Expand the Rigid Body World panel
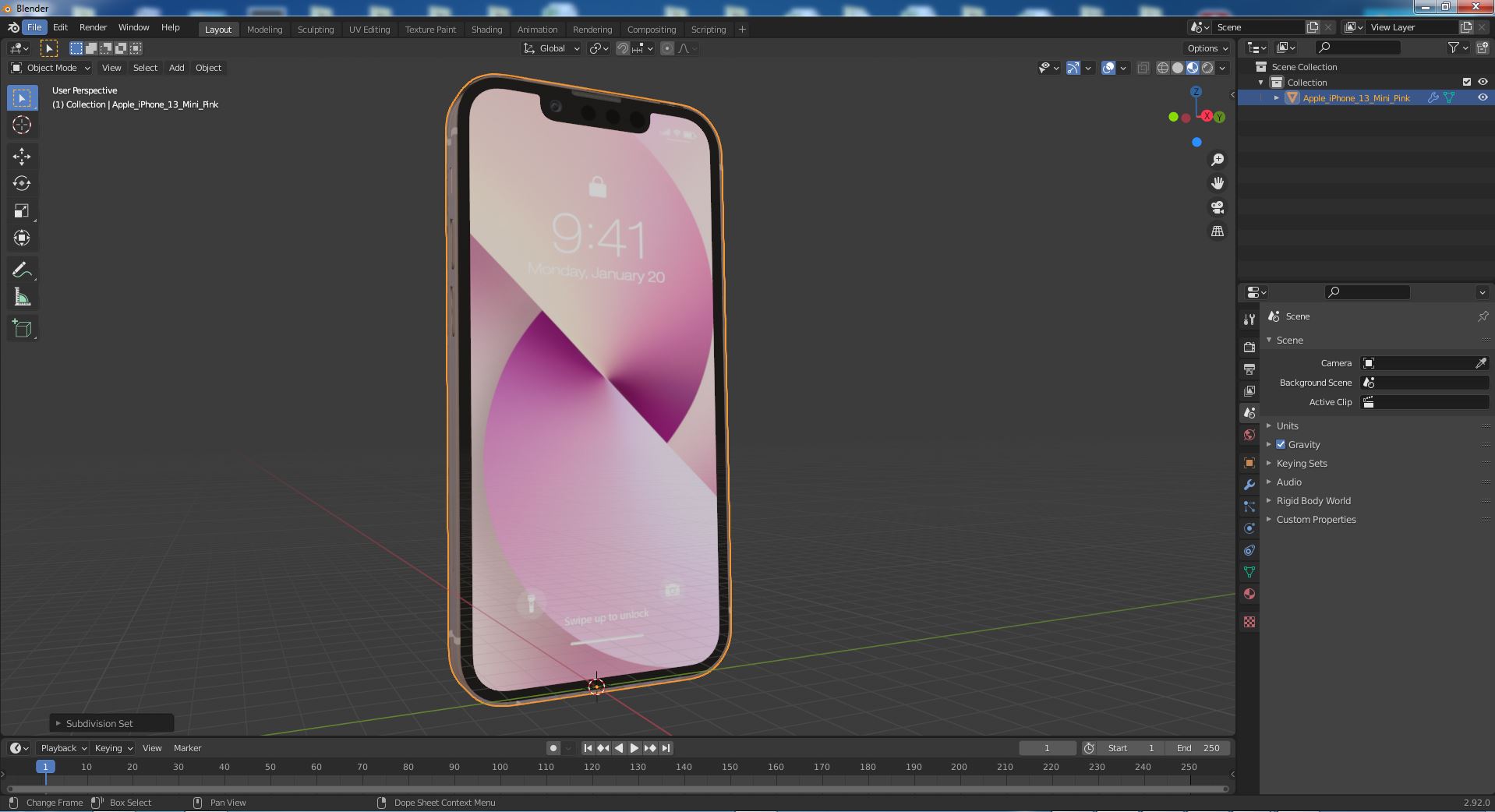The height and width of the screenshot is (812, 1495). (x=1313, y=500)
